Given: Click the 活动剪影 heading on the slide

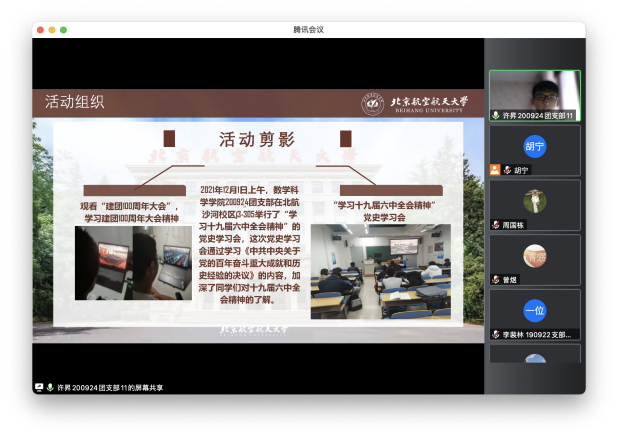Looking at the screenshot, I should click(x=259, y=139).
